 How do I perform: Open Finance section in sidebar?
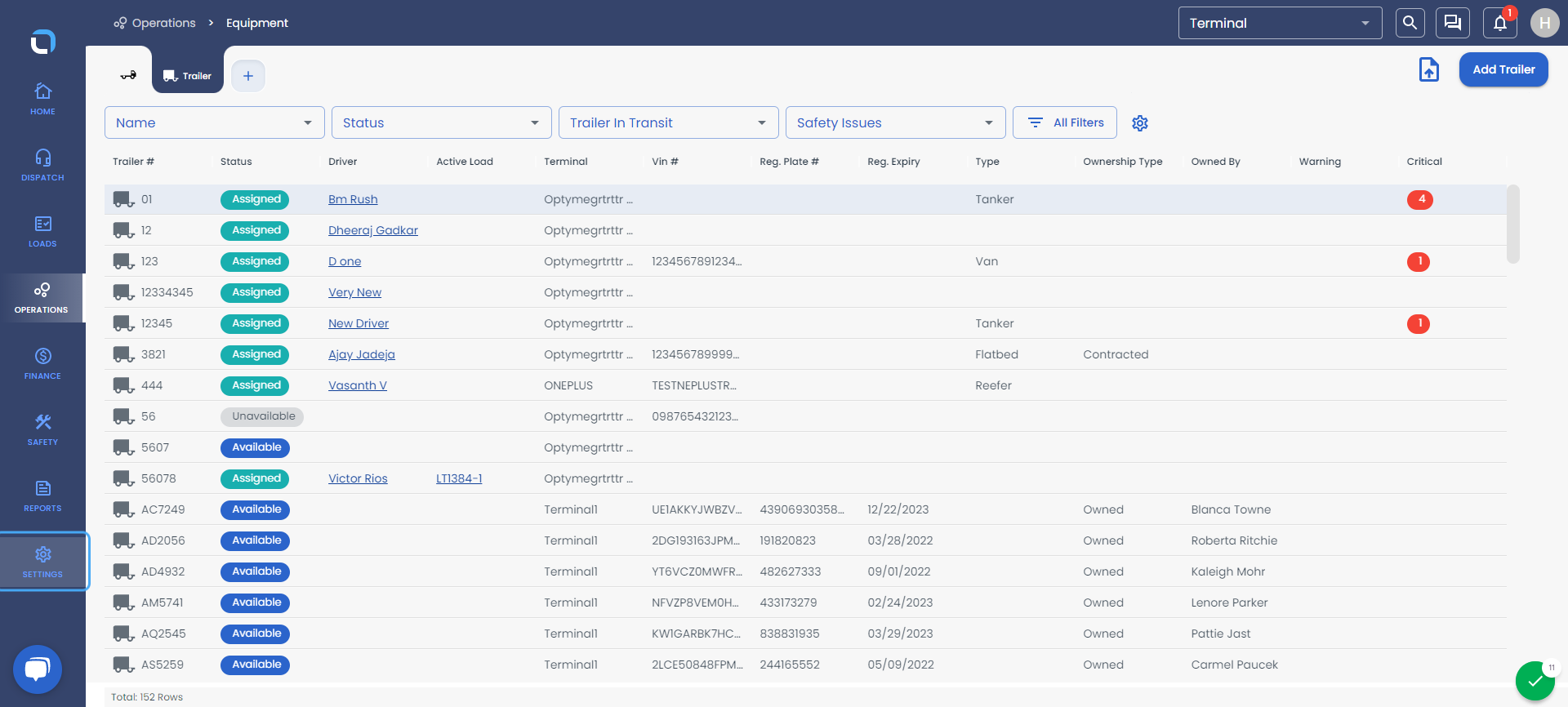(x=42, y=362)
